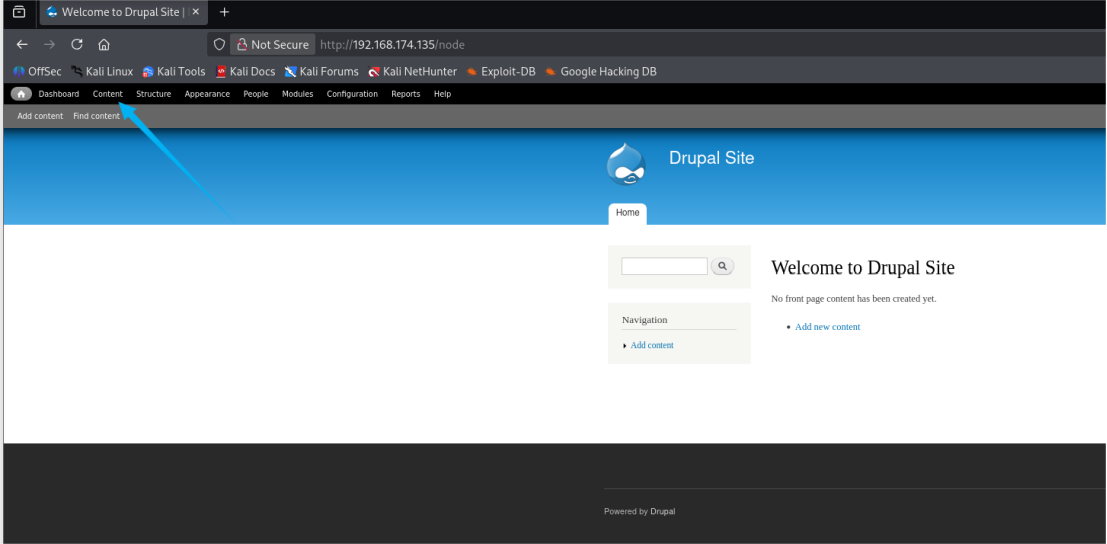
Task: Open the Configuration admin menu
Action: pyautogui.click(x=352, y=94)
